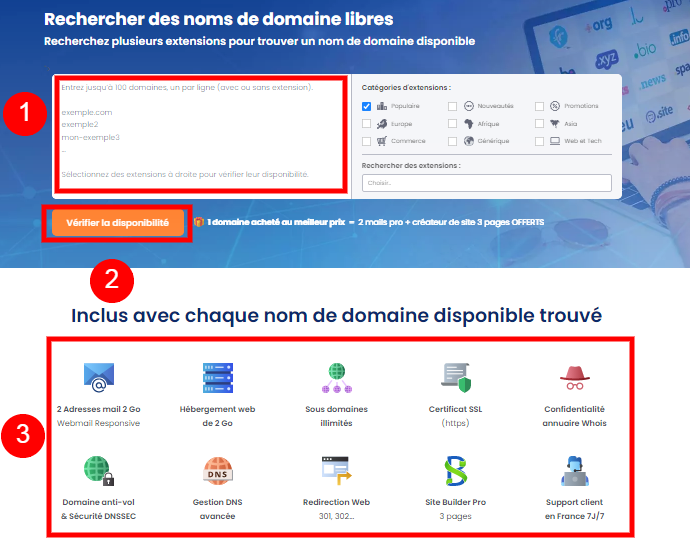The image size is (690, 542).
Task: Click the Commerce shopping cart icon
Action: click(382, 141)
